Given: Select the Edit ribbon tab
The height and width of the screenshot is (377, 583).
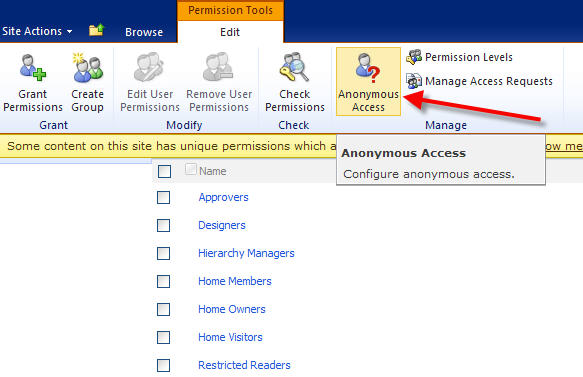Looking at the screenshot, I should tap(230, 32).
